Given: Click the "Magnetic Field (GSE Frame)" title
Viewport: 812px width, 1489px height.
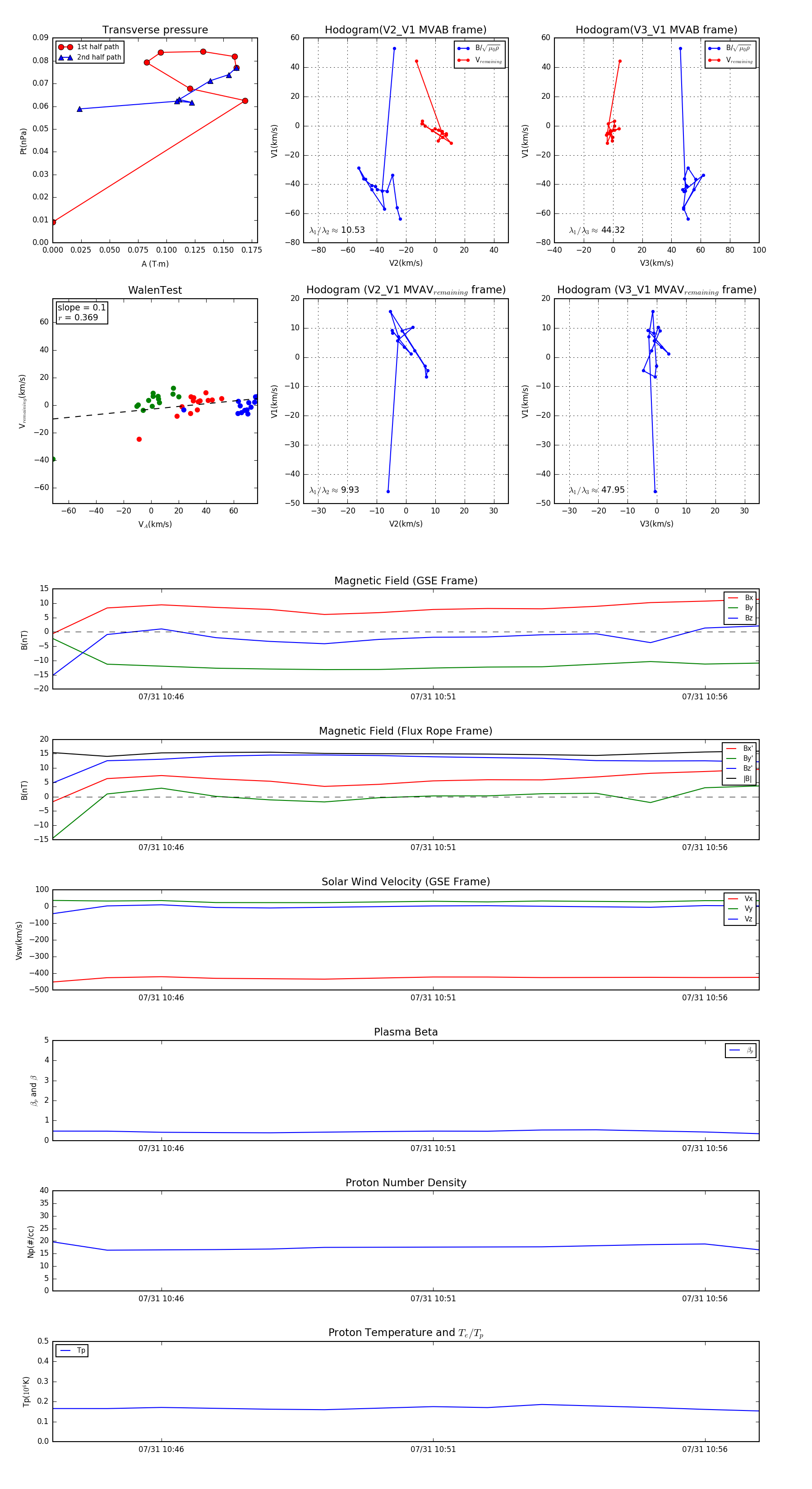Looking at the screenshot, I should (x=406, y=581).
